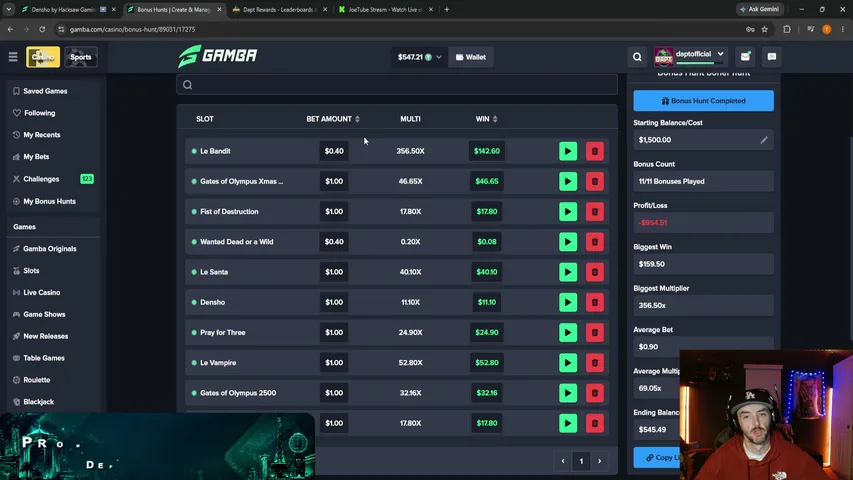Open Blackjack category in sidebar

pyautogui.click(x=38, y=402)
